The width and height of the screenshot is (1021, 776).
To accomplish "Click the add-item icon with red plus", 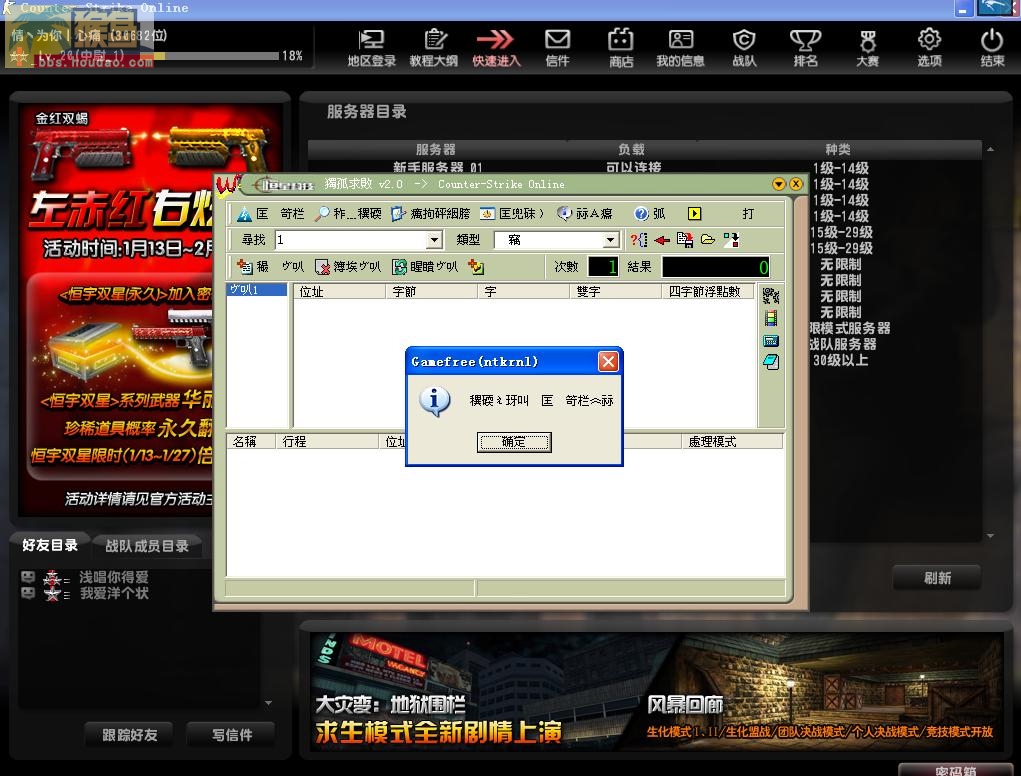I will [x=245, y=266].
